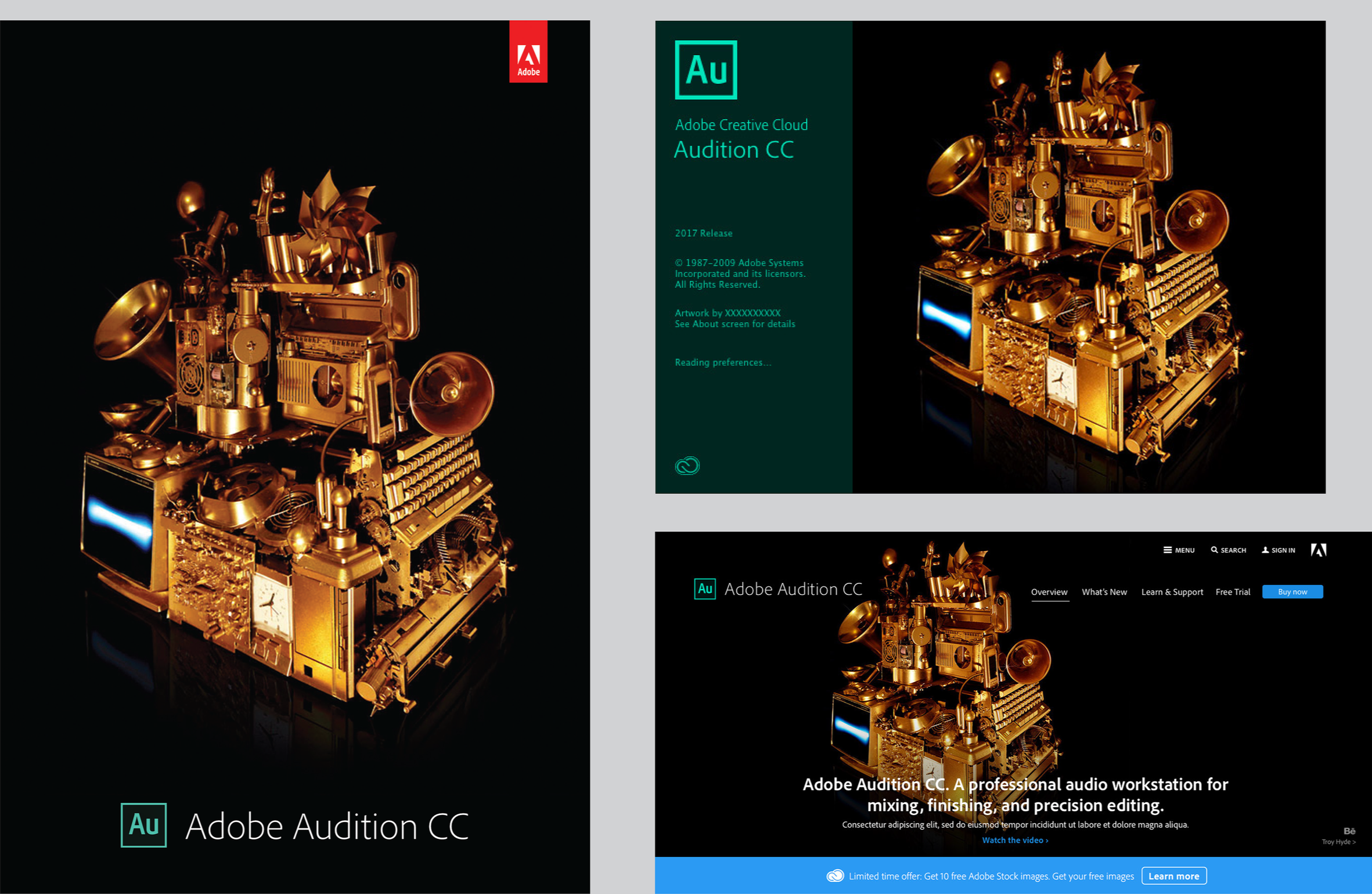The width and height of the screenshot is (1372, 894).
Task: Click Creative Cloud icon in blue offer banner
Action: [835, 875]
